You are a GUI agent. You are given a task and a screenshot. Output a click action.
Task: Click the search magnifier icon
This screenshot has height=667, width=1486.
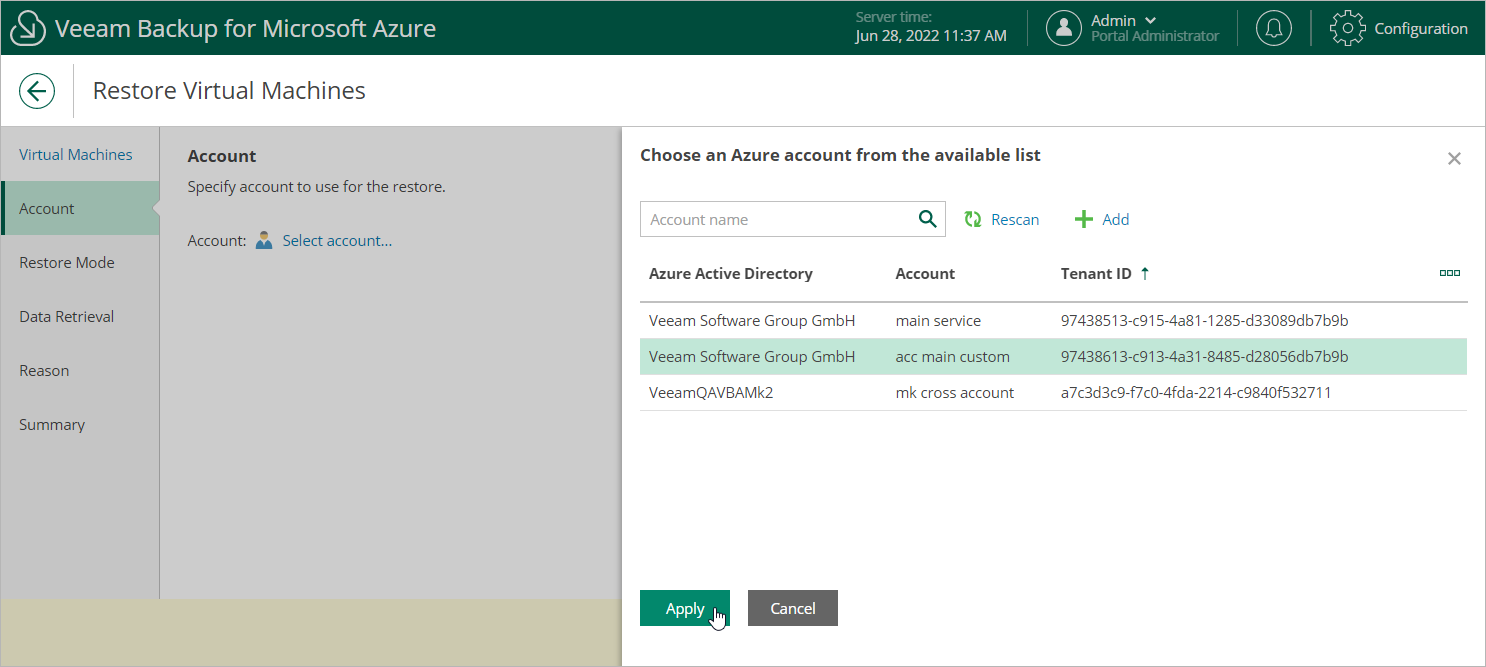927,219
